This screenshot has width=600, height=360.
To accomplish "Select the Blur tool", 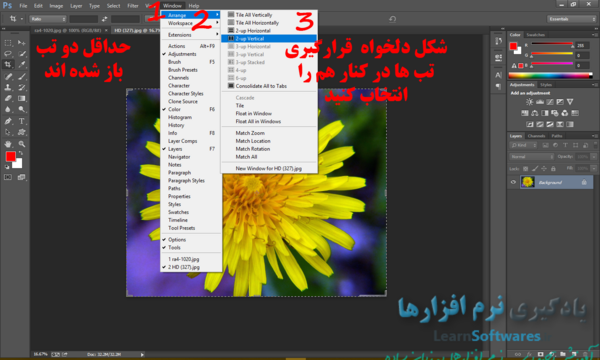I will pyautogui.click(x=8, y=109).
